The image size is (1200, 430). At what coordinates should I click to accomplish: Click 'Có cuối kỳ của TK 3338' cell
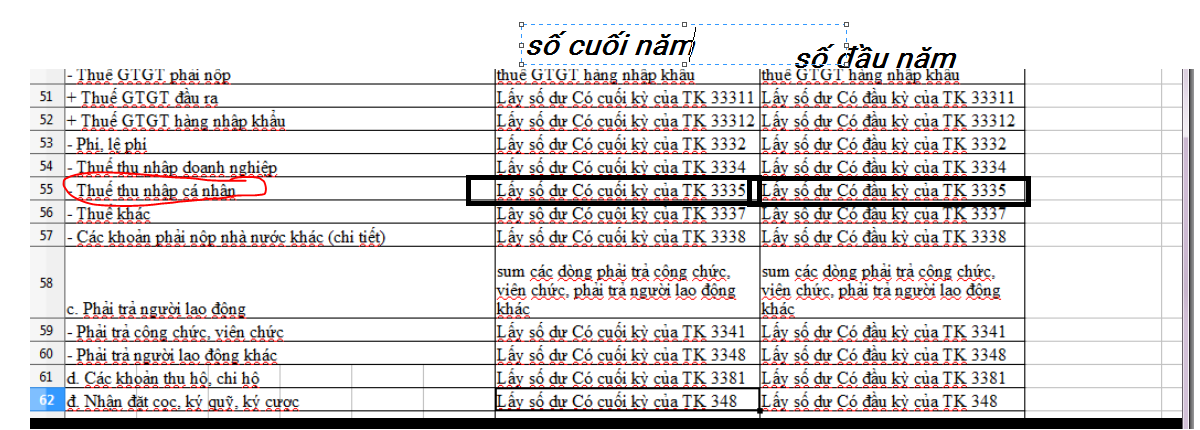[627, 236]
